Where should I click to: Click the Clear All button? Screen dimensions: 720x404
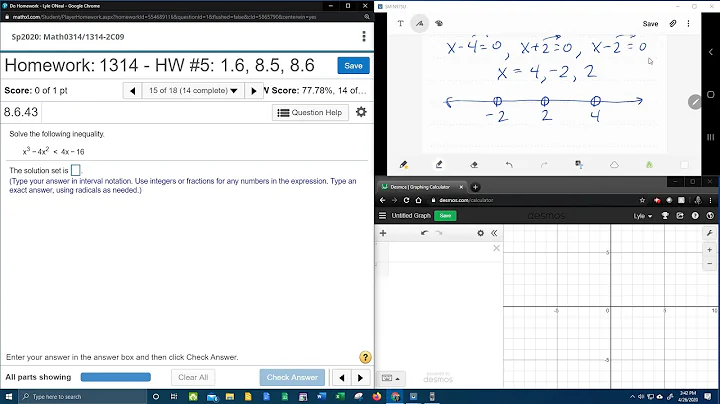[193, 377]
